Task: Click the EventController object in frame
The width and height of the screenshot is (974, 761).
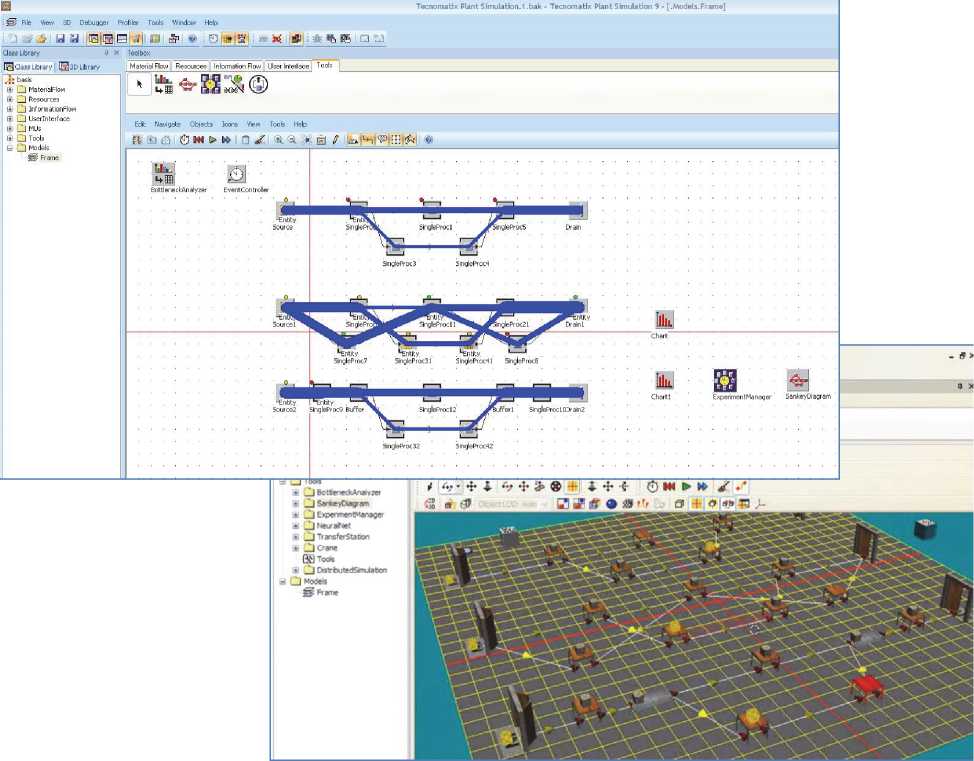Action: tap(235, 175)
